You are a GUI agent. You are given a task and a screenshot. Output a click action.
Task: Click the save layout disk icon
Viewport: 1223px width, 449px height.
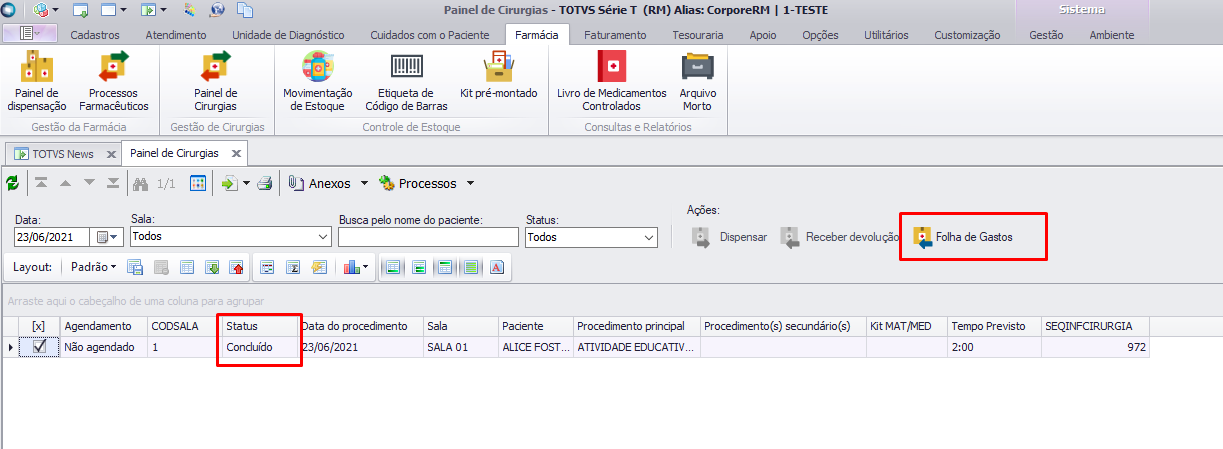tap(135, 267)
